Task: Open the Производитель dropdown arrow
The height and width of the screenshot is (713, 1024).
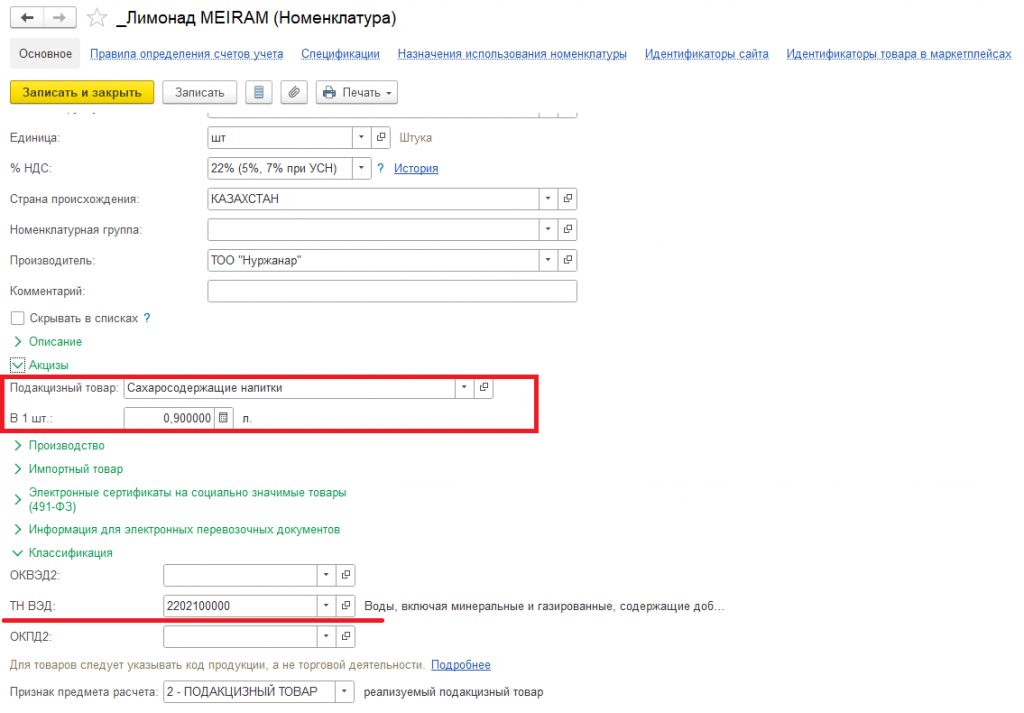Action: (549, 260)
